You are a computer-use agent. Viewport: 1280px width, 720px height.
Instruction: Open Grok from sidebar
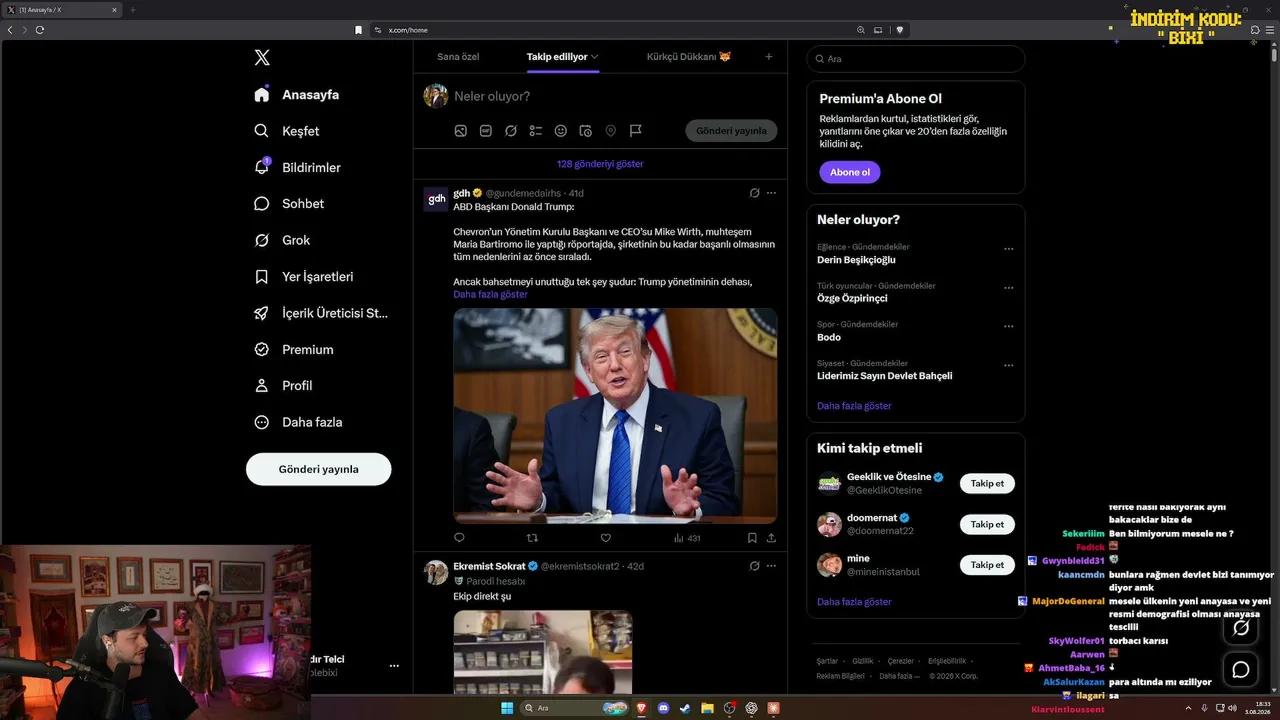282,240
